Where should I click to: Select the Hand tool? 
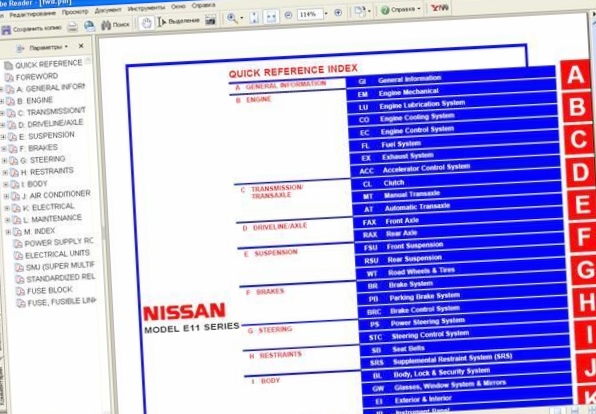pyautogui.click(x=146, y=23)
